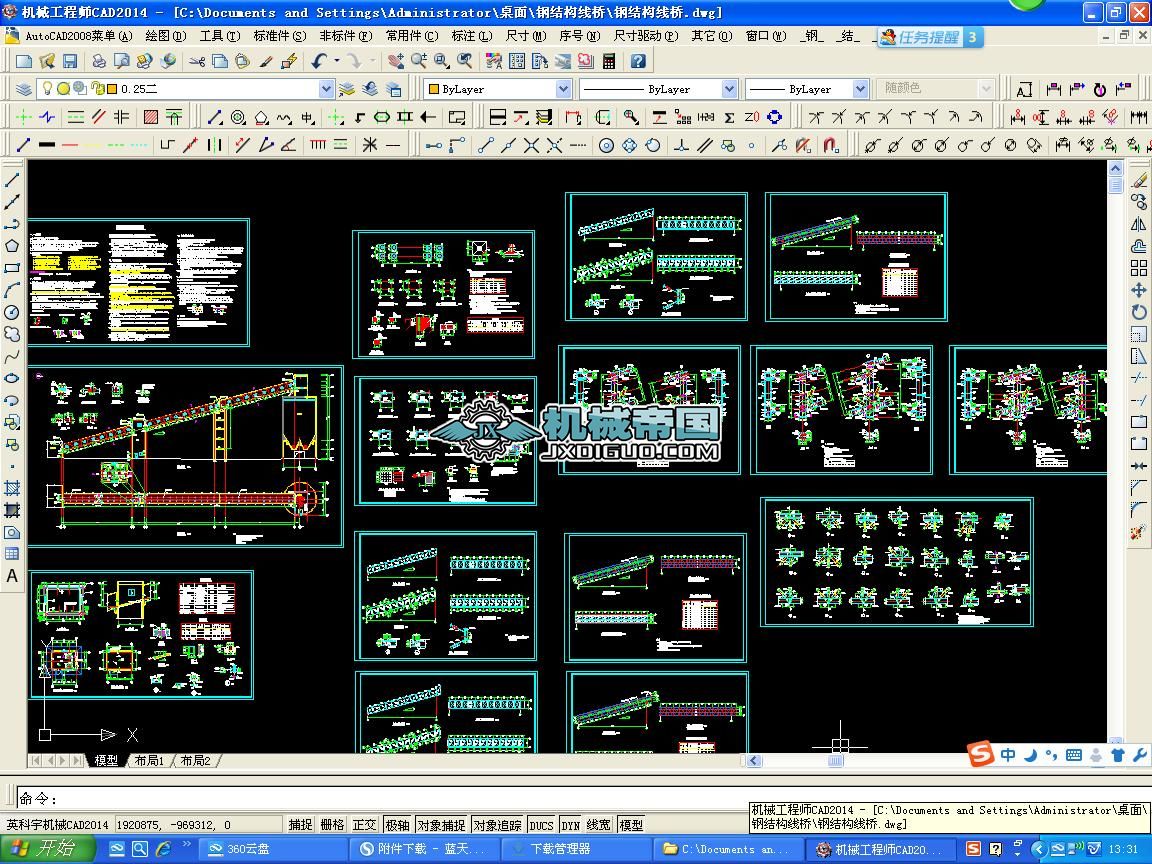Toggle 对象捕捉 object snap
The height and width of the screenshot is (864, 1152).
point(441,824)
